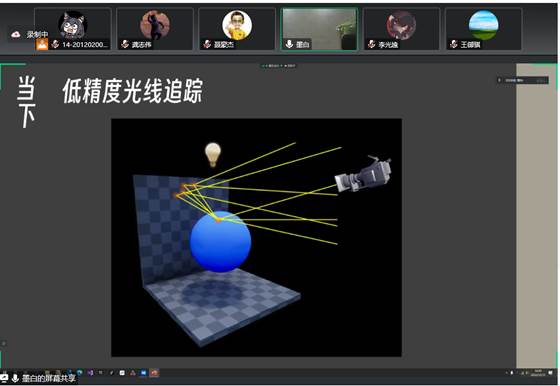Click the small page control above the slide
Viewport: 560px width, 386px height.
coord(279,66)
